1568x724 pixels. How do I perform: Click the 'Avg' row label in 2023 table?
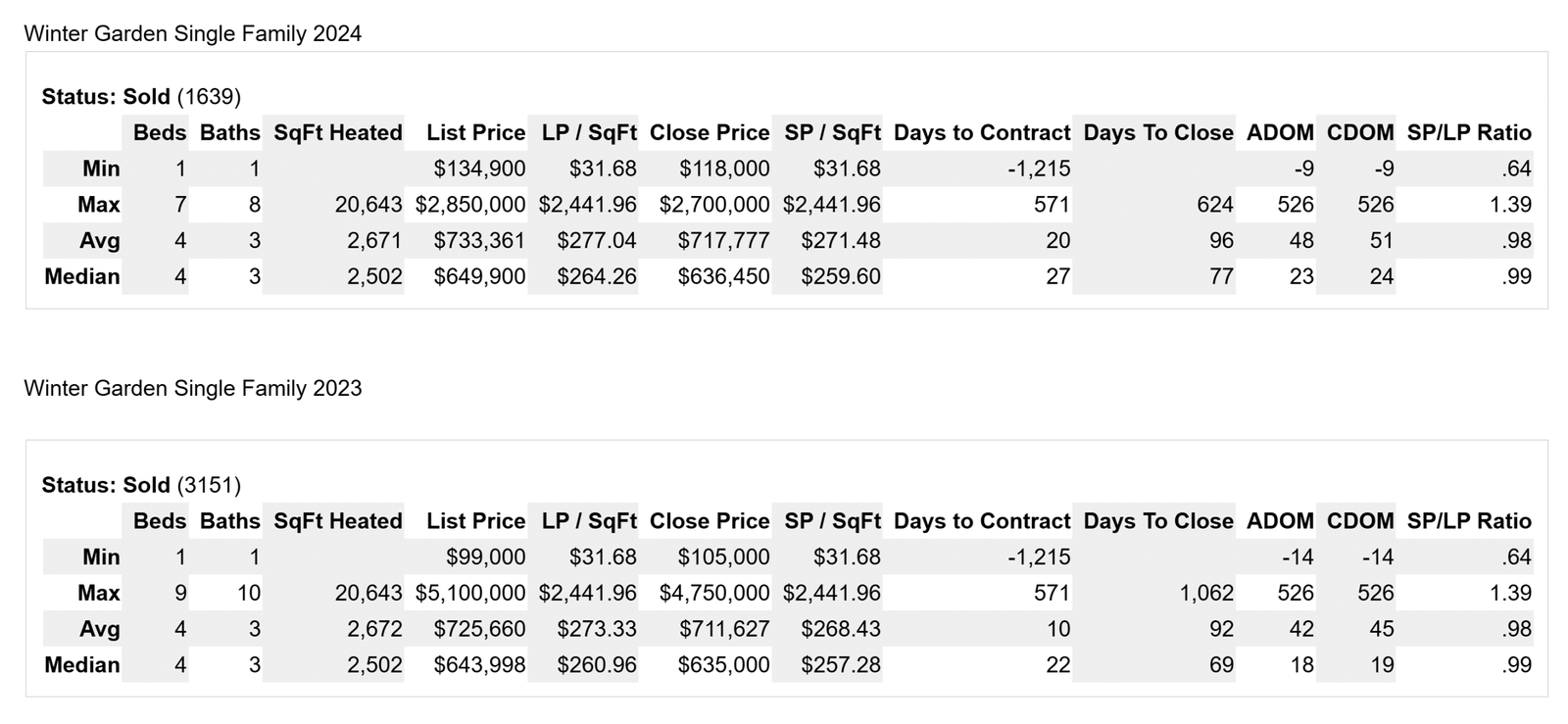(100, 630)
